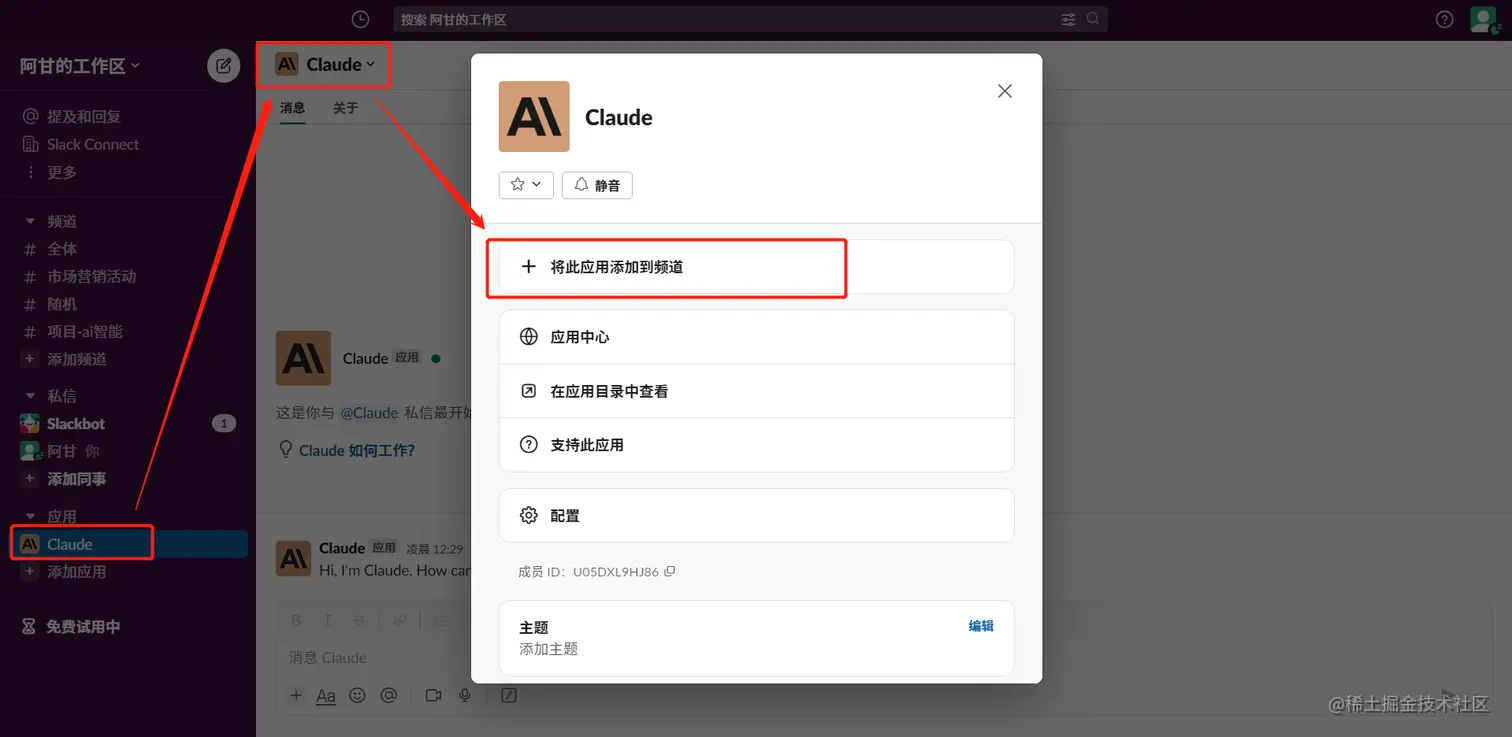Open the Claude header dropdown
This screenshot has width=1512, height=737.
[326, 65]
